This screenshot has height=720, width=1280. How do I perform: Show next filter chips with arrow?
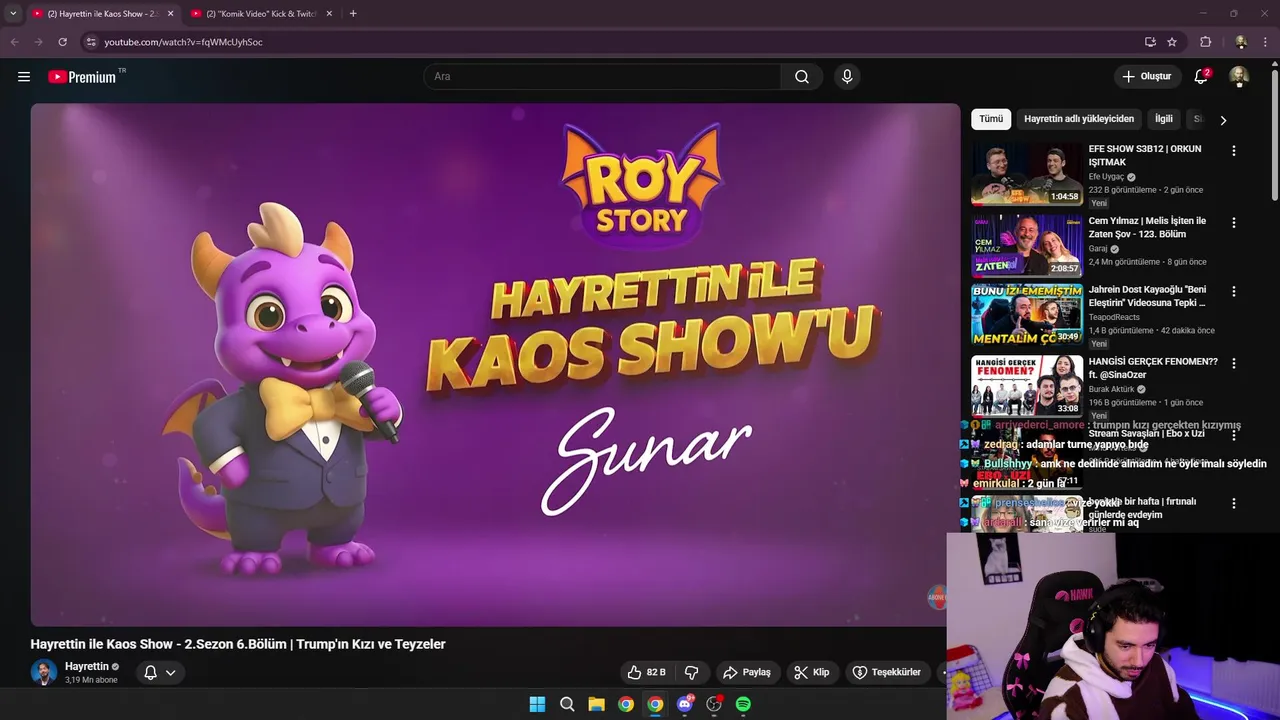point(1222,120)
